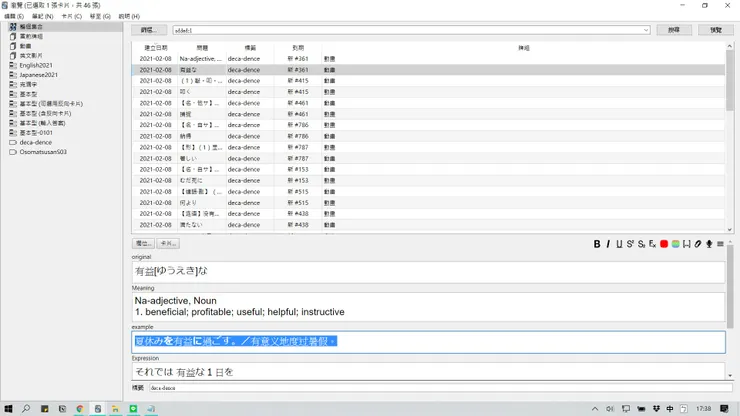Image resolution: width=740 pixels, height=416 pixels.
Task: Open the notification center icon
Action: tap(724, 408)
